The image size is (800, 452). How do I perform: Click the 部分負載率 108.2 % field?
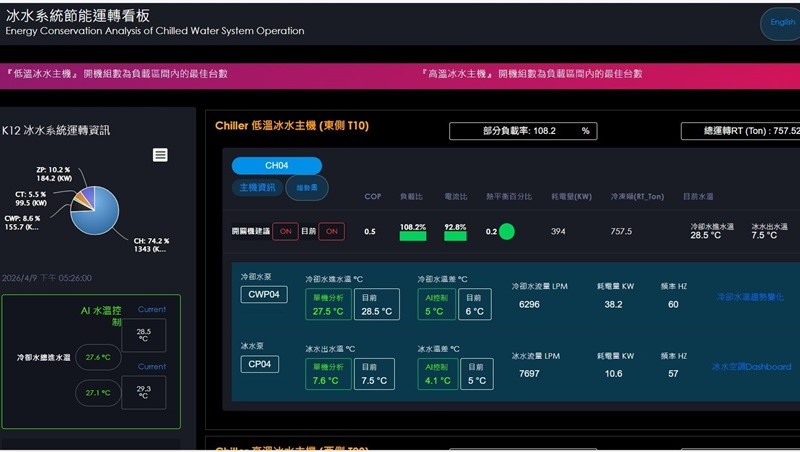coord(524,131)
